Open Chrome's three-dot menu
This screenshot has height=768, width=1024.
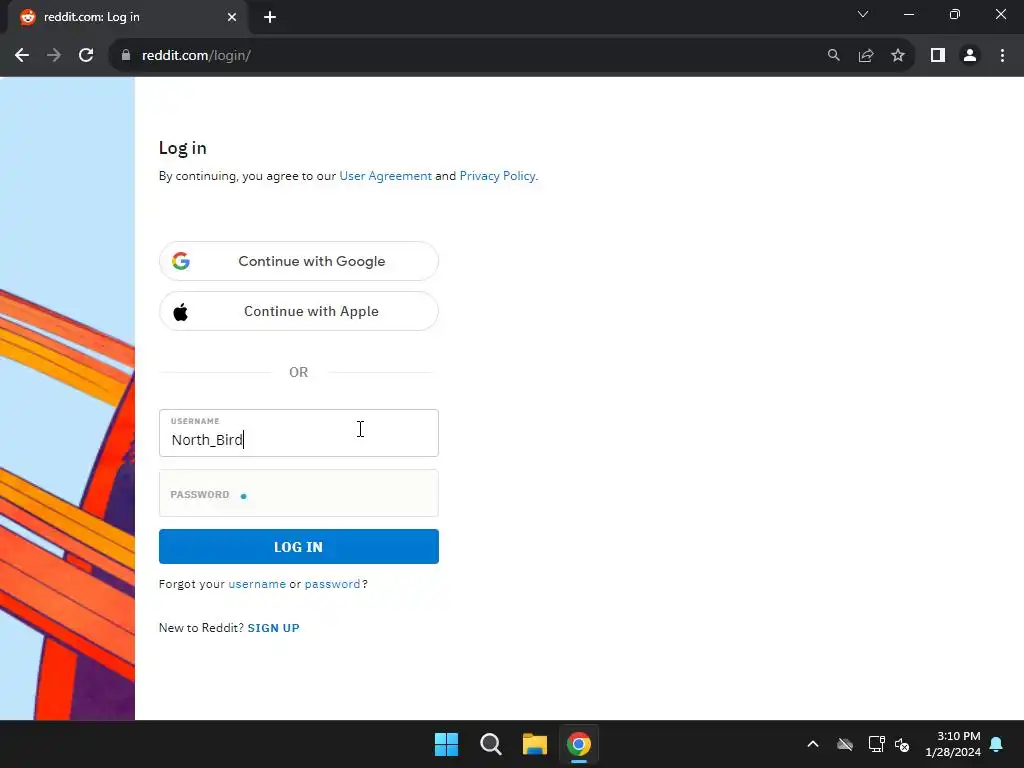pyautogui.click(x=1002, y=56)
